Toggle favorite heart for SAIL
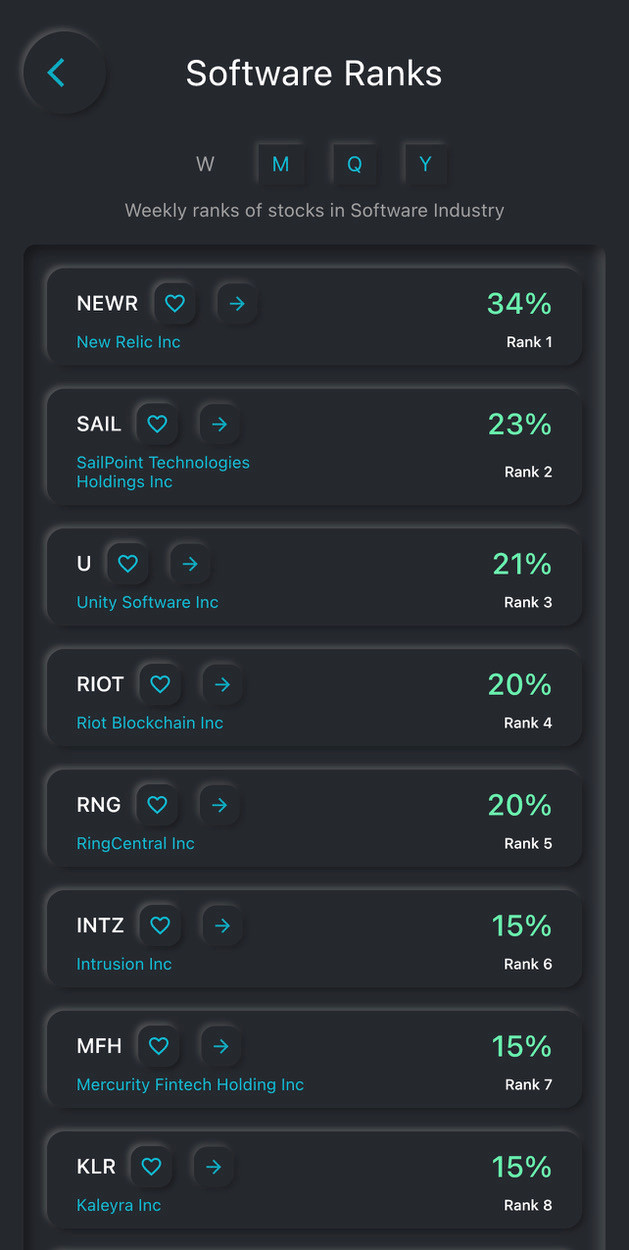629x1250 pixels. 157,424
